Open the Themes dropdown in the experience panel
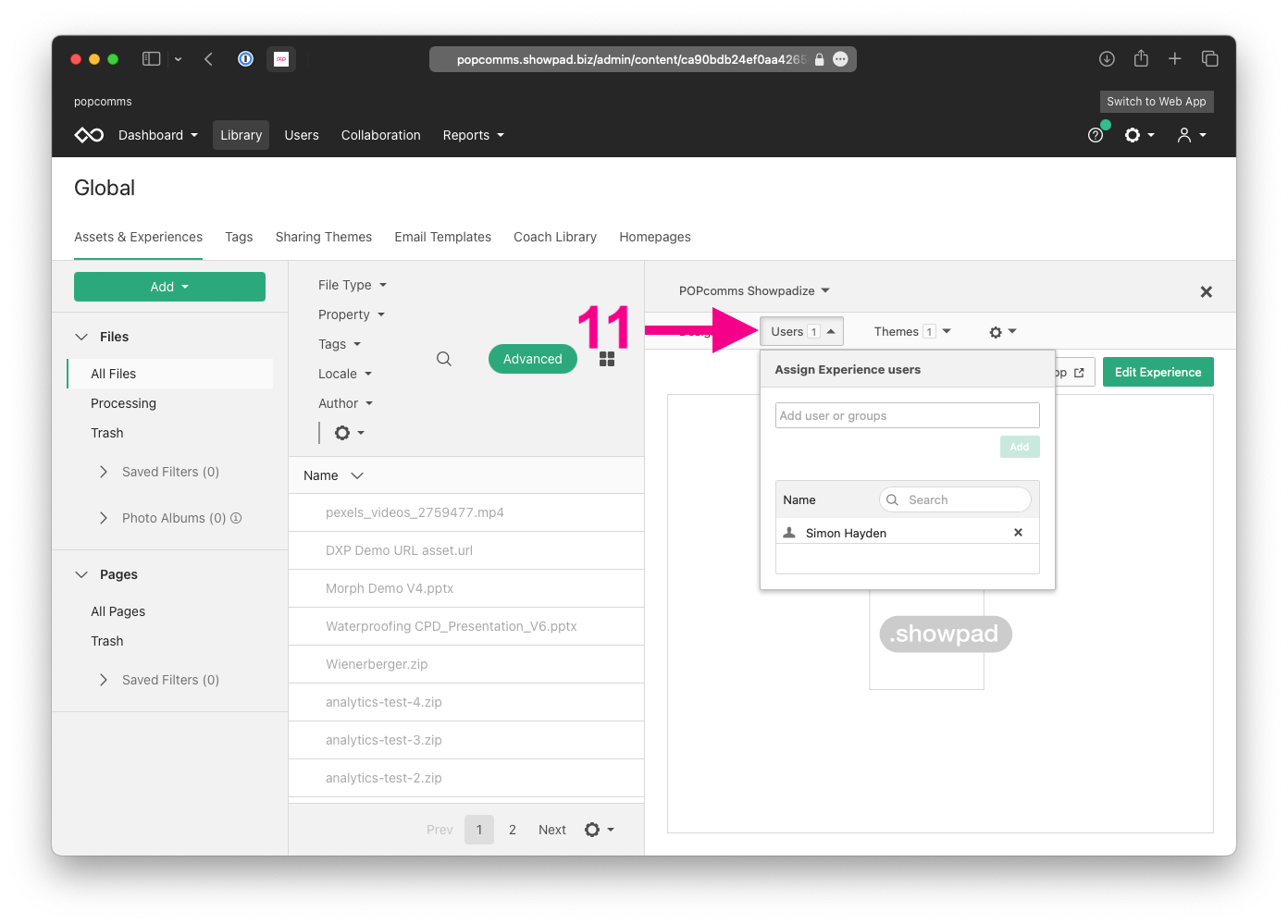Screen dimensions: 1288x924 (x=911, y=331)
